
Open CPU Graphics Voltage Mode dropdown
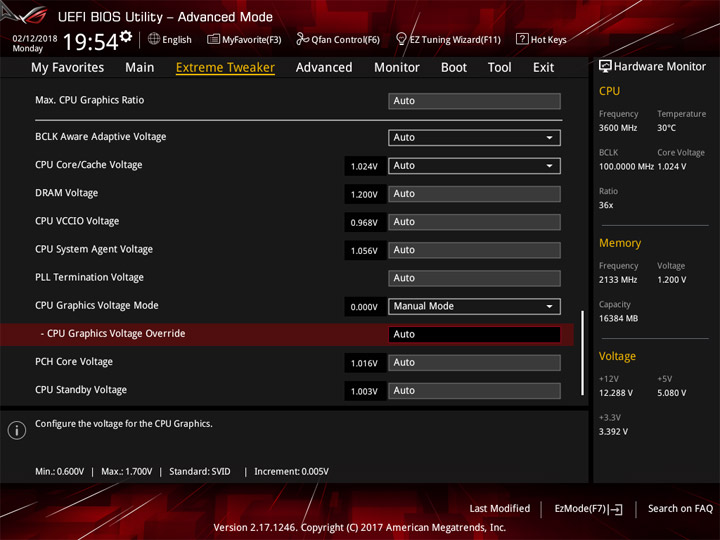[474, 306]
